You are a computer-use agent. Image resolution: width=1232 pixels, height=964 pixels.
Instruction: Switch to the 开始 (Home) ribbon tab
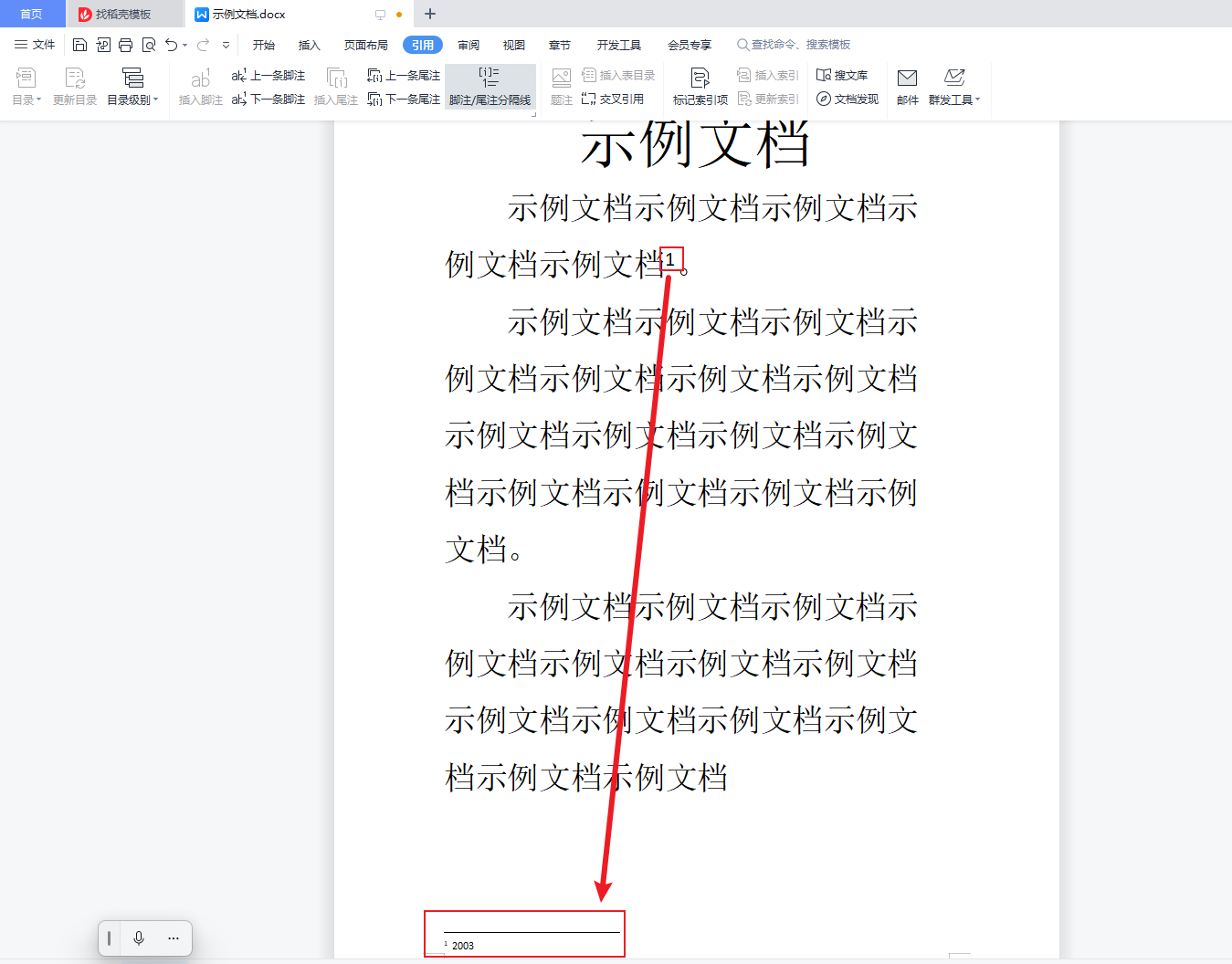click(264, 44)
